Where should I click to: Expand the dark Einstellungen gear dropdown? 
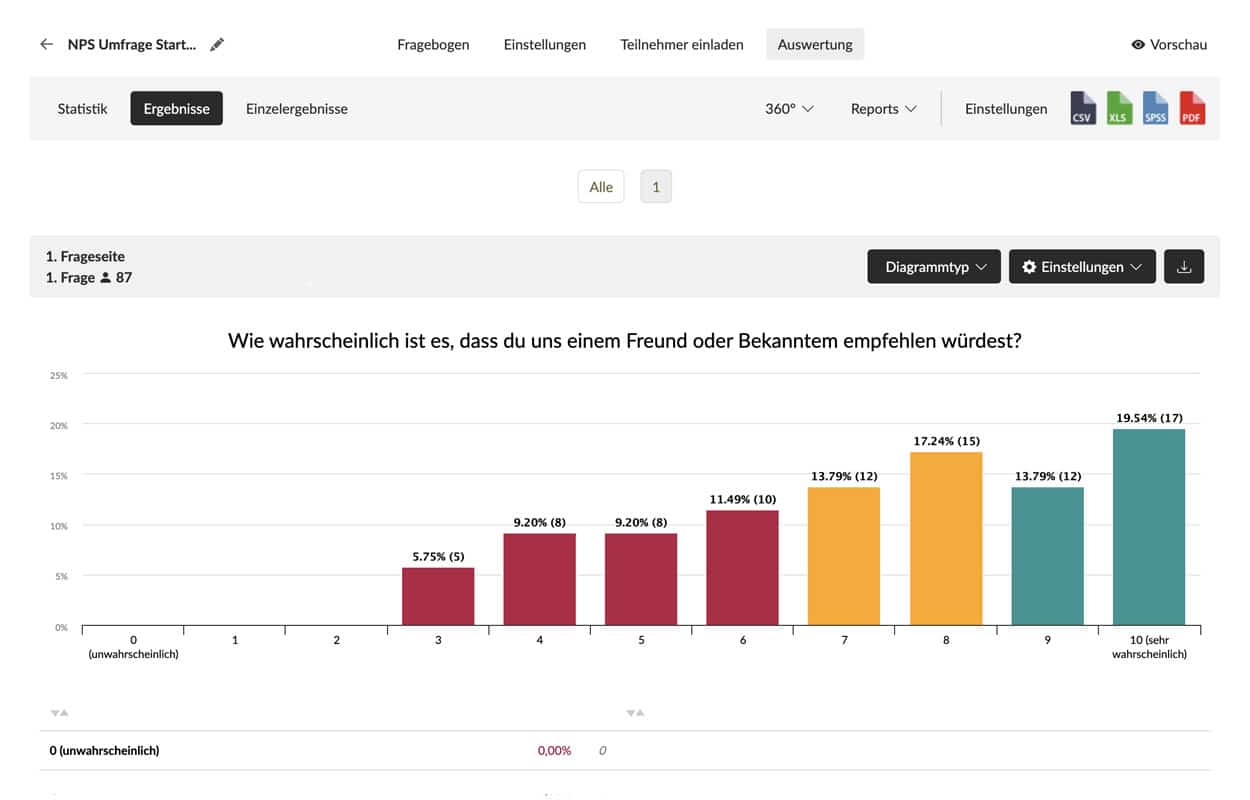click(1082, 267)
